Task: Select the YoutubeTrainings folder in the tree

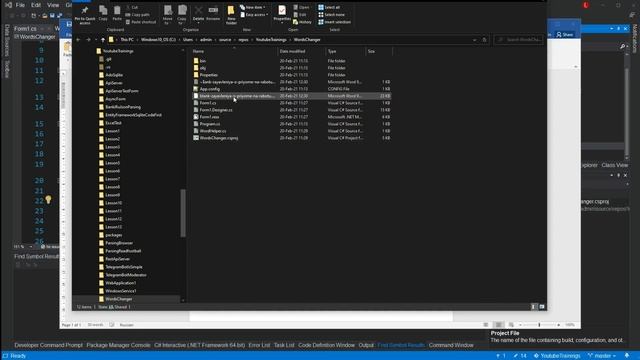Action: [x=115, y=51]
